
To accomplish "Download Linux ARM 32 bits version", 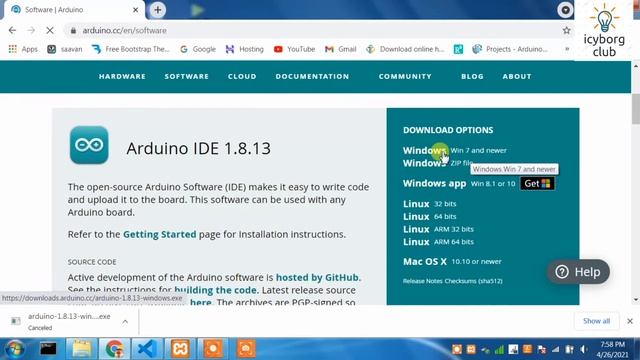I will [x=438, y=229].
